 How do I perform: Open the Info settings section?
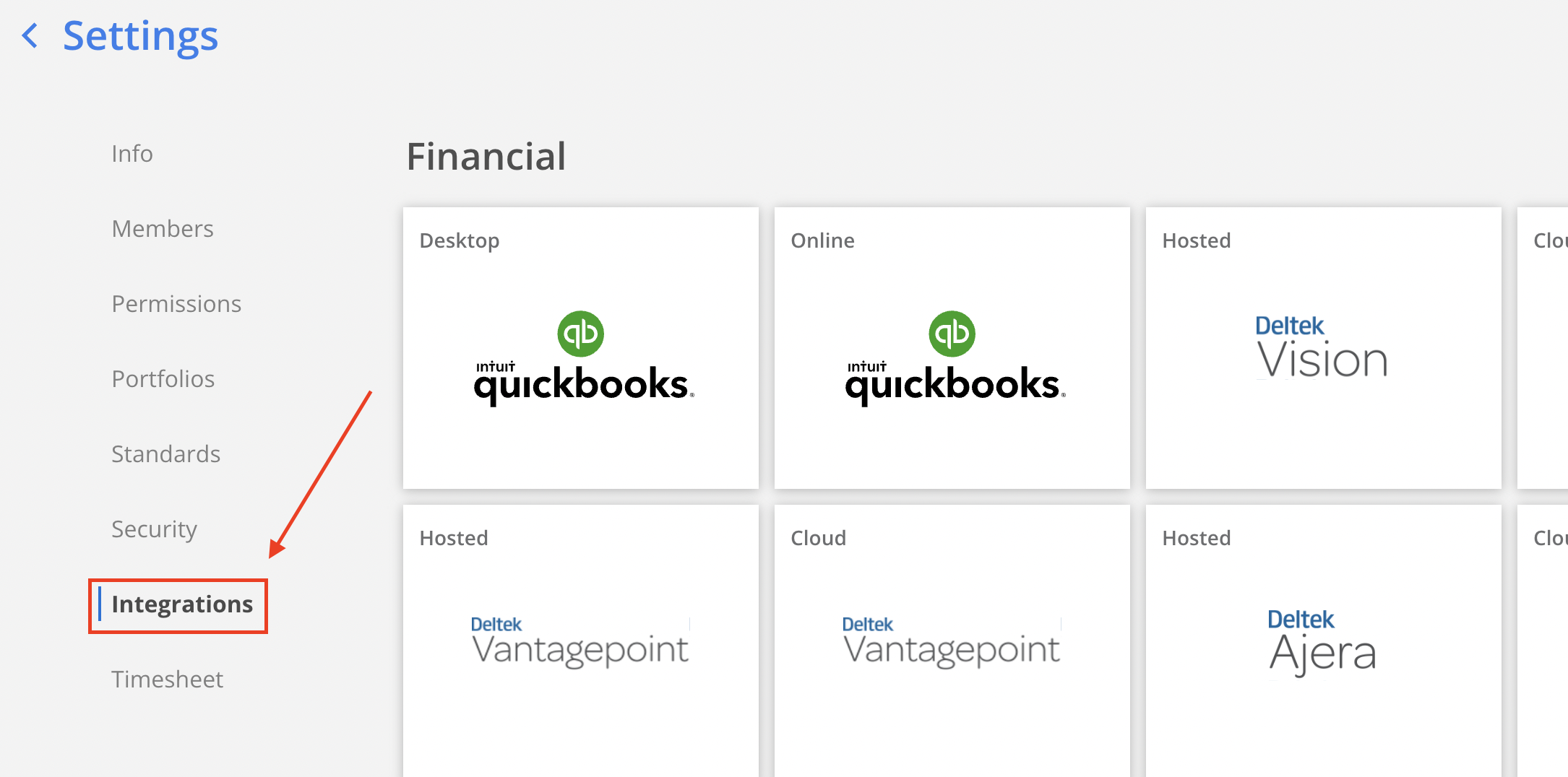pos(132,154)
